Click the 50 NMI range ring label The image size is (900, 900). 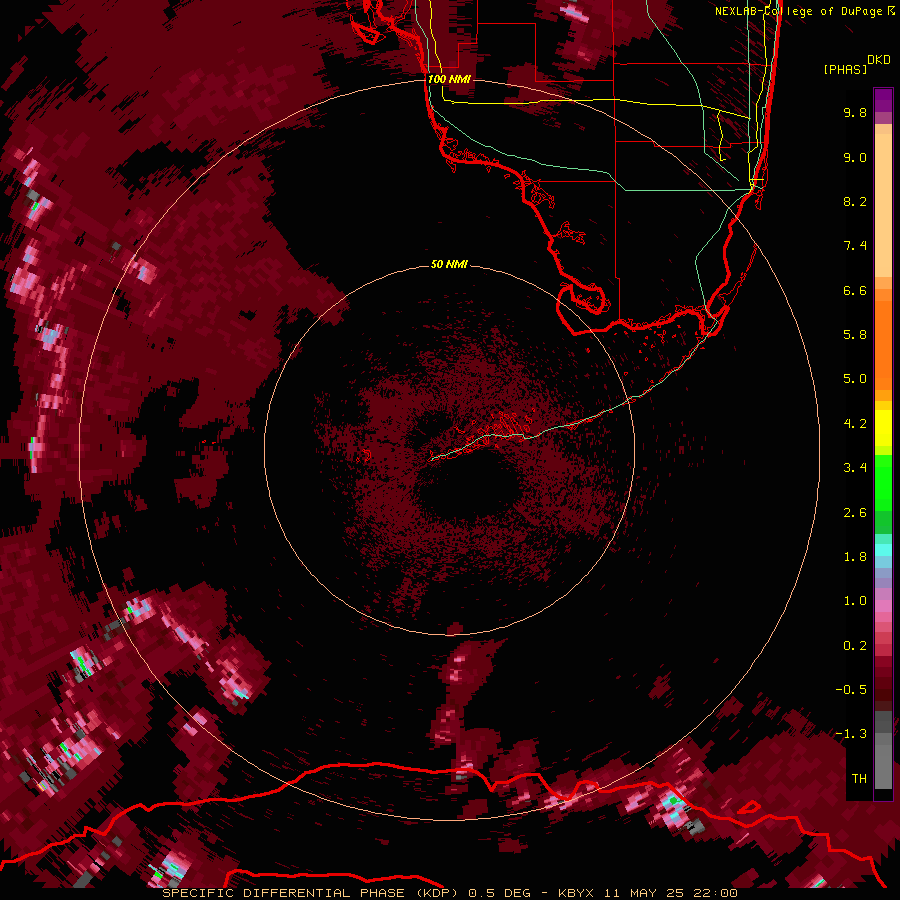pyautogui.click(x=449, y=264)
